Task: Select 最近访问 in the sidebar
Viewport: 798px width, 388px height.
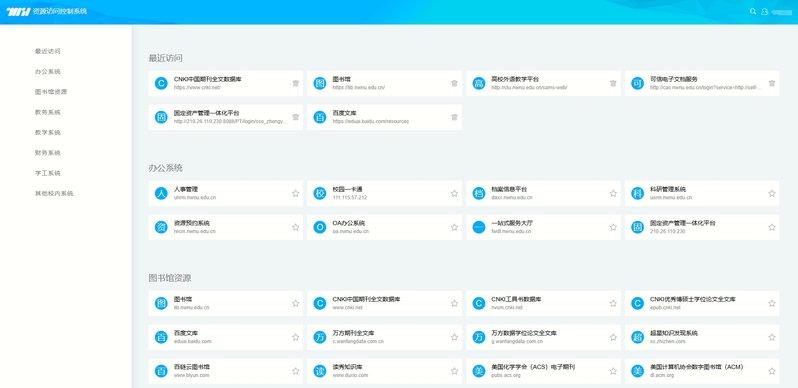Action: click(48, 51)
